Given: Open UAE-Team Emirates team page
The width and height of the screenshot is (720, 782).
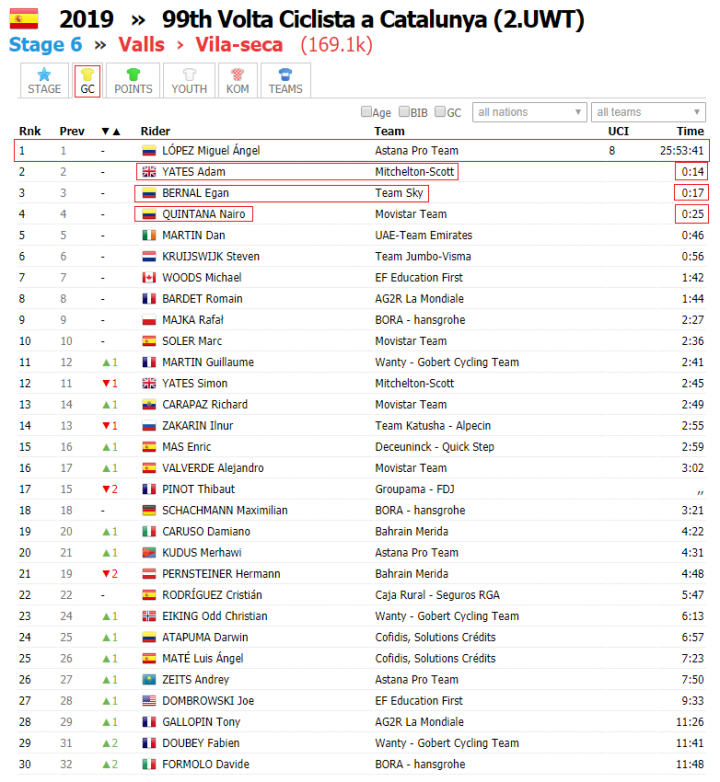Looking at the screenshot, I should tap(423, 235).
